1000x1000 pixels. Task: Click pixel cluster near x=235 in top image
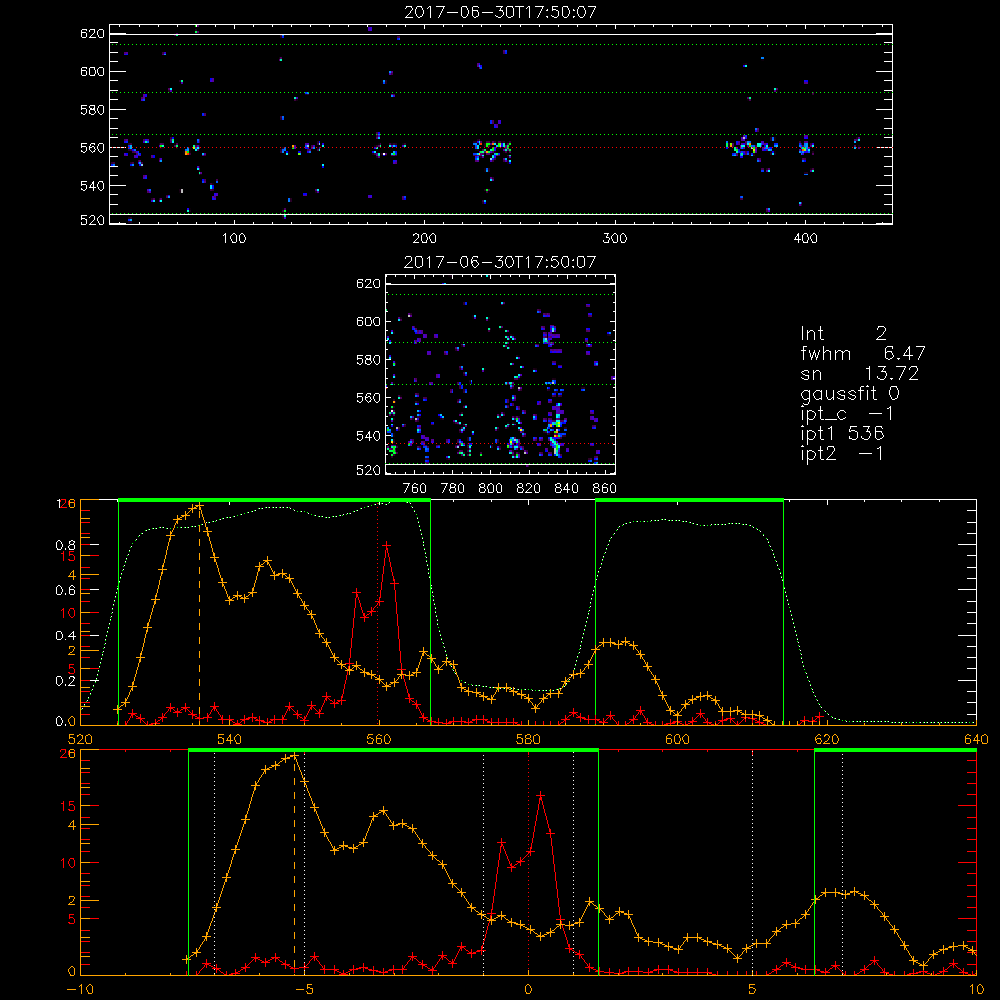(x=492, y=151)
